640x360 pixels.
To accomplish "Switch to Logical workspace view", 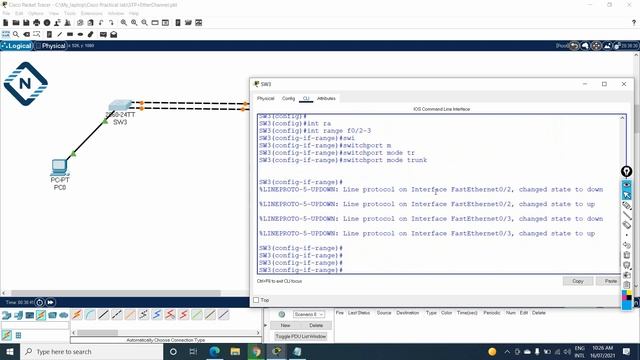I will pos(16,46).
